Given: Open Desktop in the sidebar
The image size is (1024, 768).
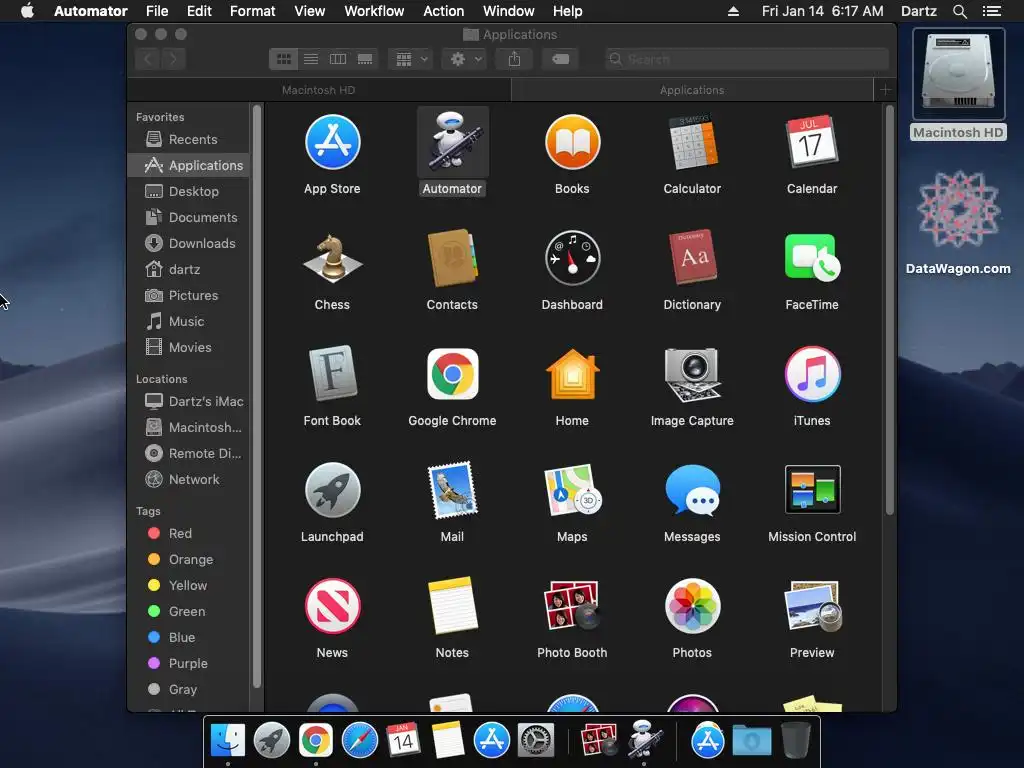Looking at the screenshot, I should click(x=189, y=191).
